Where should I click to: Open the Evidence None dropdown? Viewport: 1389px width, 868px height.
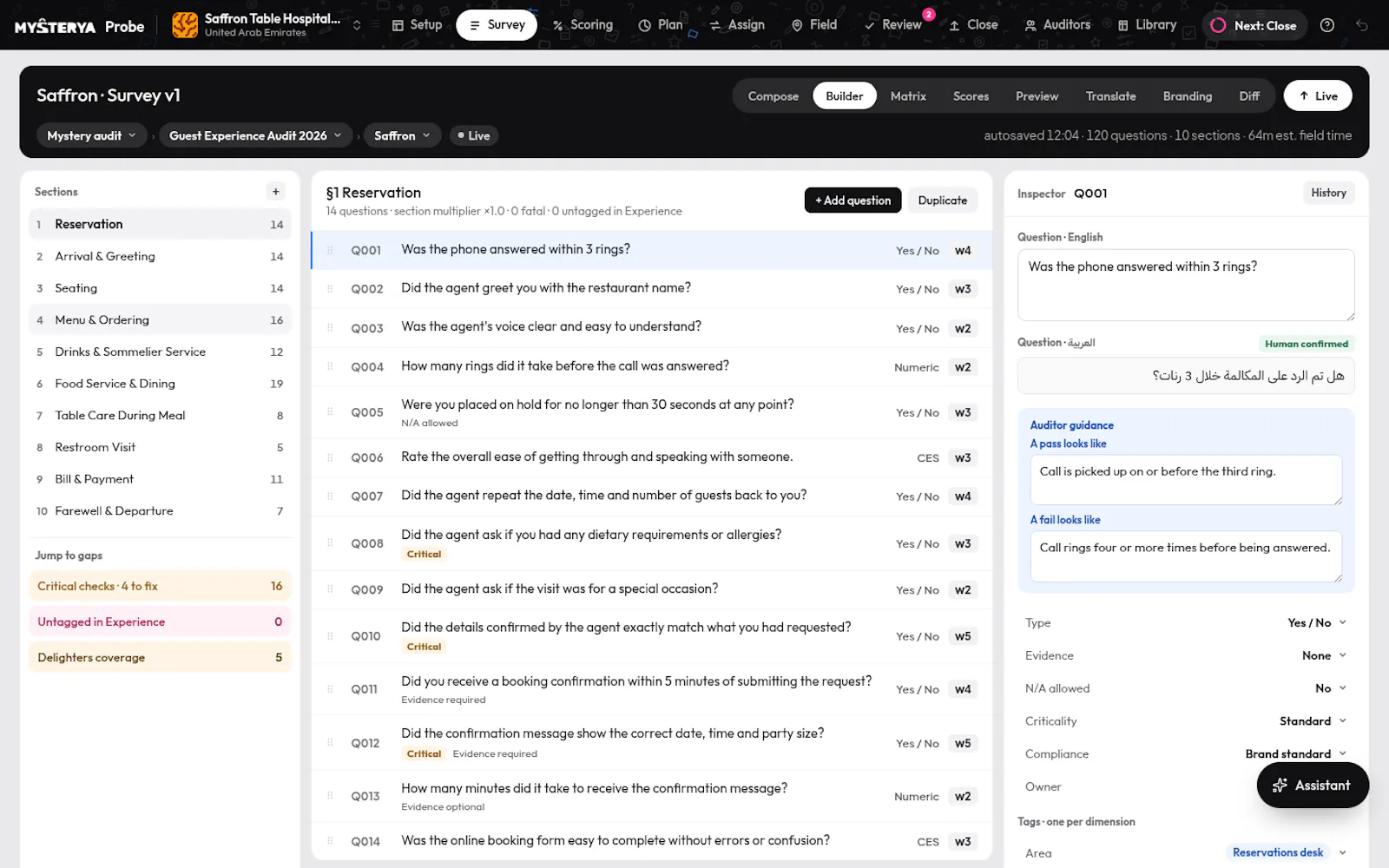(1324, 656)
